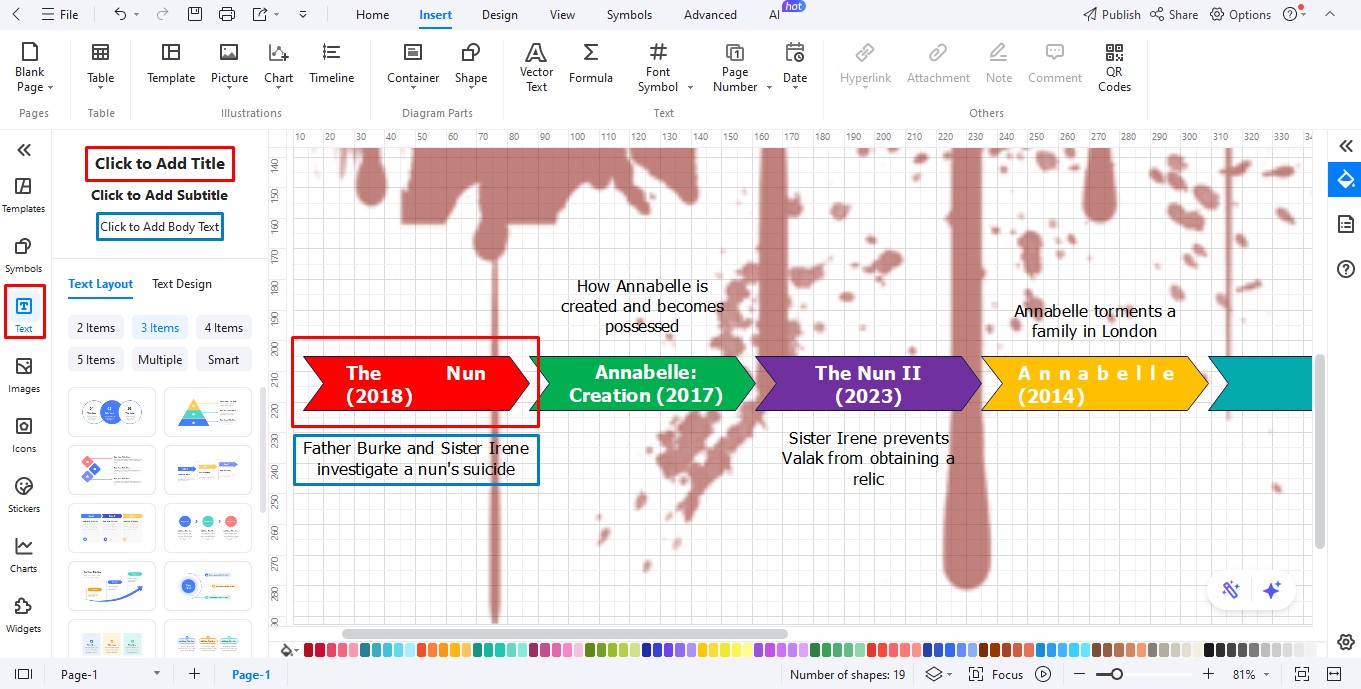Insert the Date field

click(795, 64)
